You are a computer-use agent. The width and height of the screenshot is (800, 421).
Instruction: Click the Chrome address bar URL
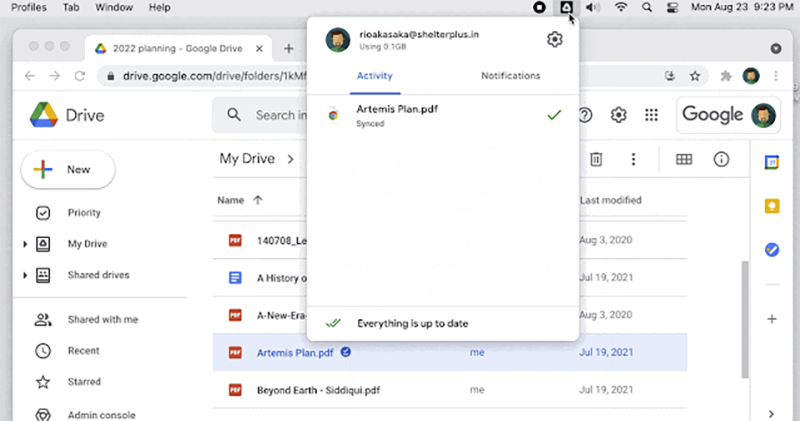click(214, 76)
